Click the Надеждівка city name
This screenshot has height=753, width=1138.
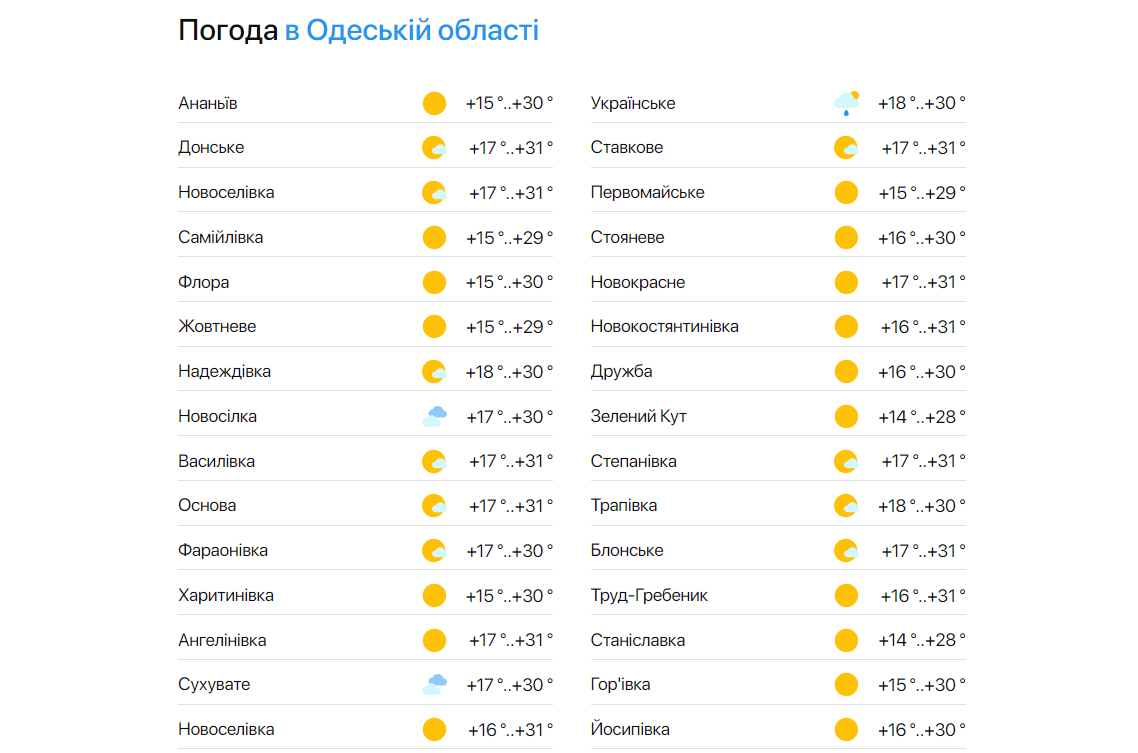pyautogui.click(x=222, y=371)
